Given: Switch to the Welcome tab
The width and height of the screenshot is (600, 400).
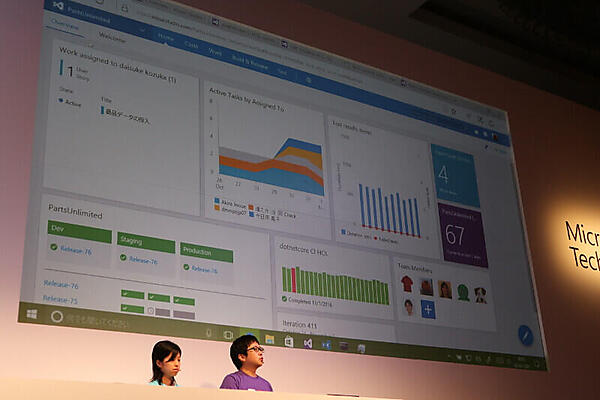Looking at the screenshot, I should [x=112, y=38].
